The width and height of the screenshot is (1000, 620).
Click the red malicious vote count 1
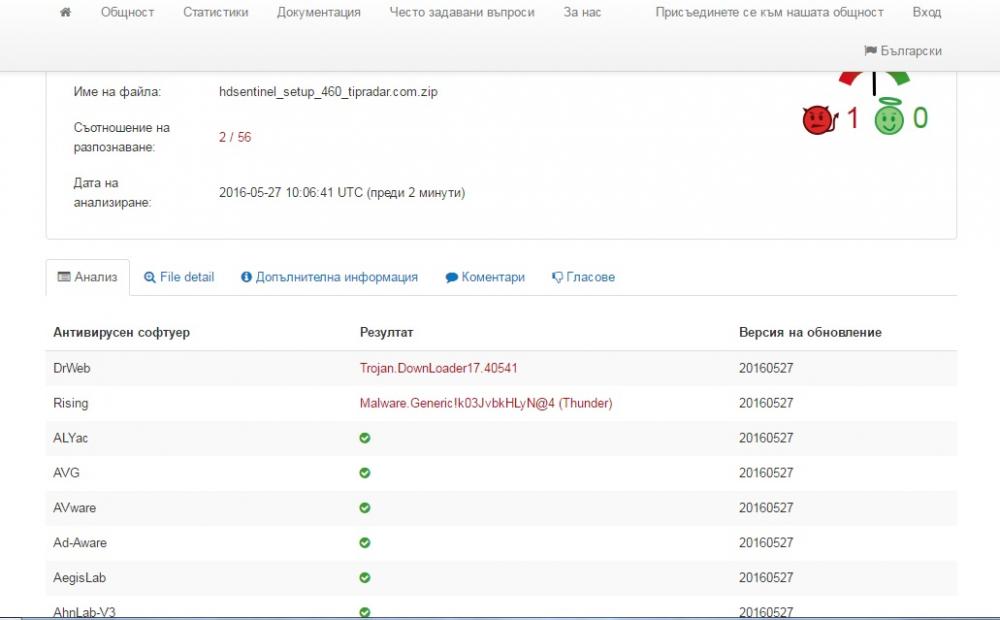pyautogui.click(x=853, y=119)
